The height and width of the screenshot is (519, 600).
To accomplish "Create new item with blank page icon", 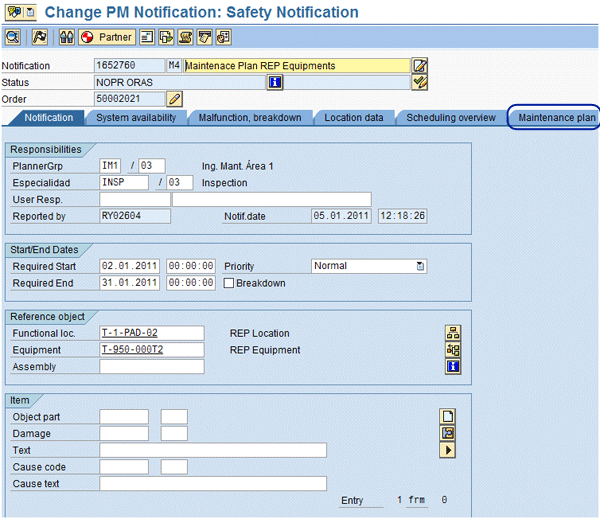I will pyautogui.click(x=448, y=416).
